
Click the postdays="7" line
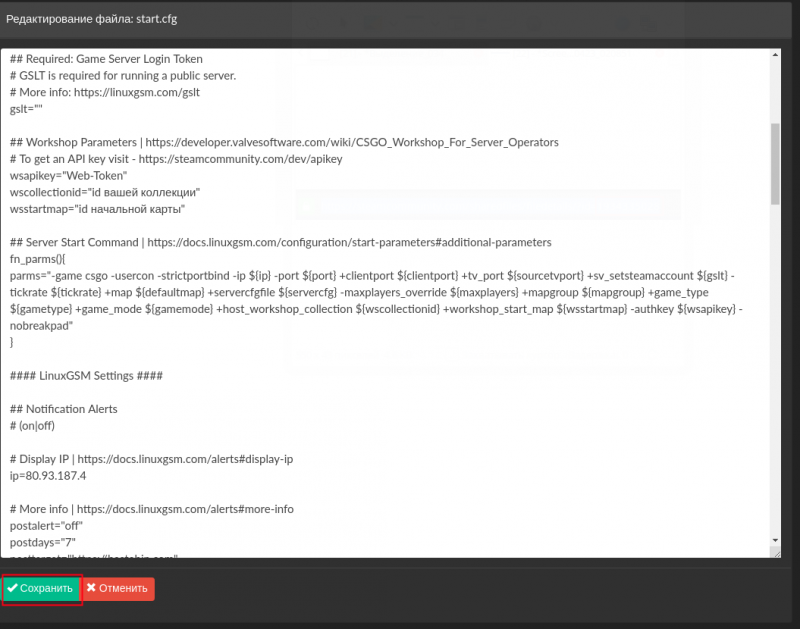(43, 542)
